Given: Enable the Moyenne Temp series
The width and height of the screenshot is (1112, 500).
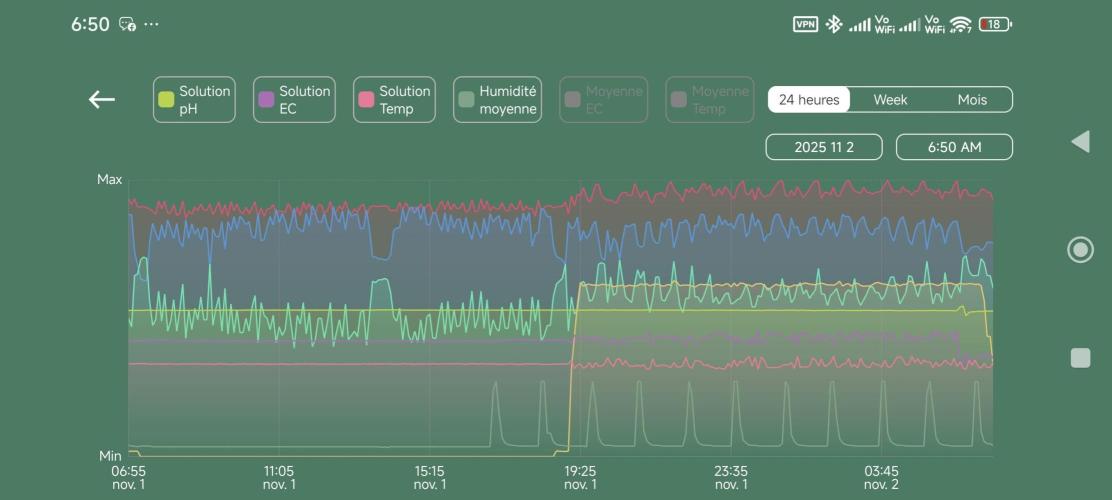Looking at the screenshot, I should click(709, 100).
